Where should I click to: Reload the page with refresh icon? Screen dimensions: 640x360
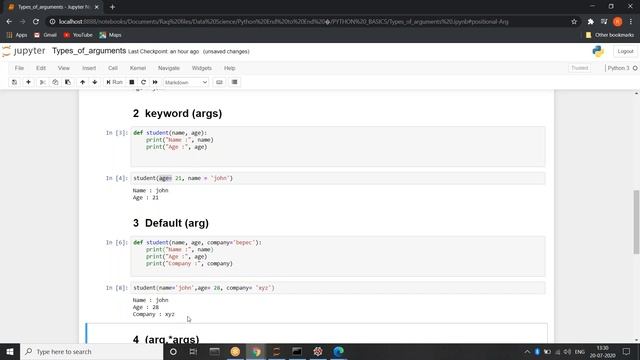[36, 22]
